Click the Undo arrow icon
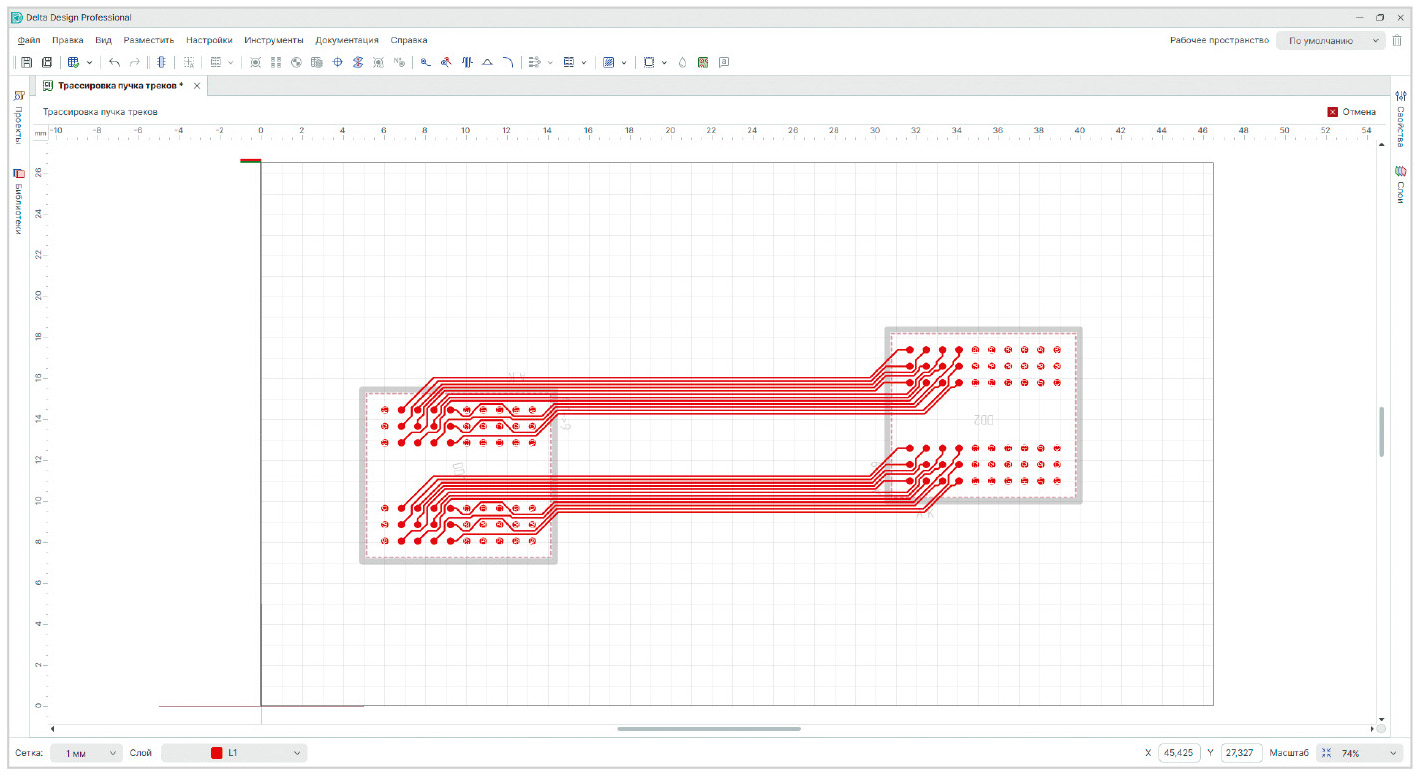This screenshot has width=1421, height=776. (x=114, y=62)
